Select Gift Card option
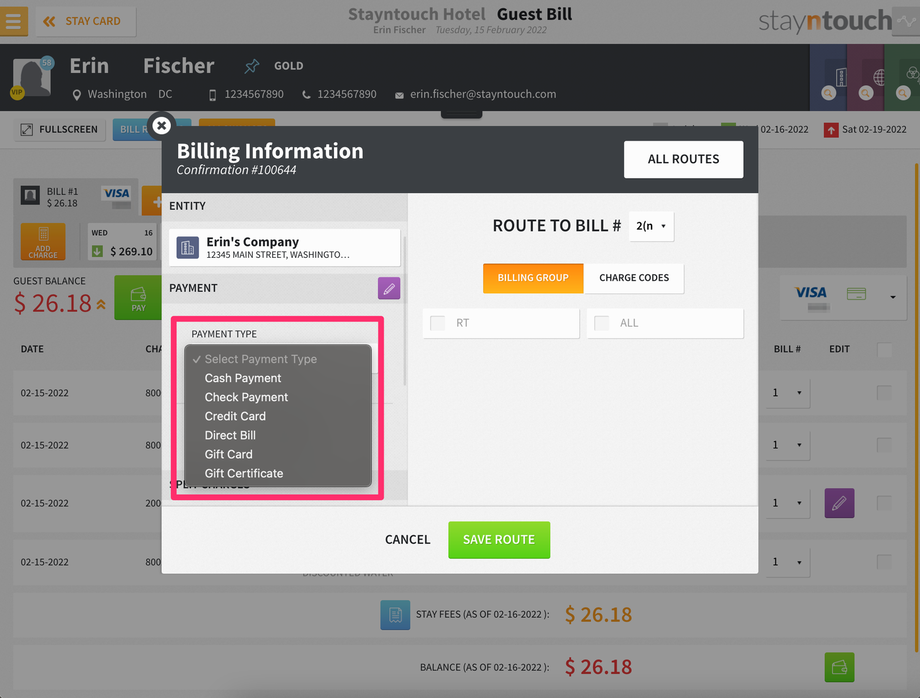The height and width of the screenshot is (698, 920). [278, 454]
